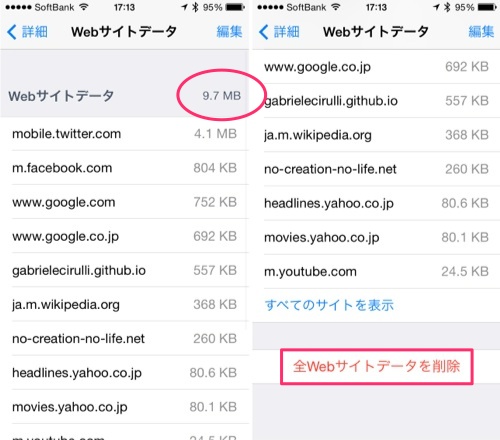Tap the 9.7 MB total size value
This screenshot has height=440, width=500.
pos(222,96)
